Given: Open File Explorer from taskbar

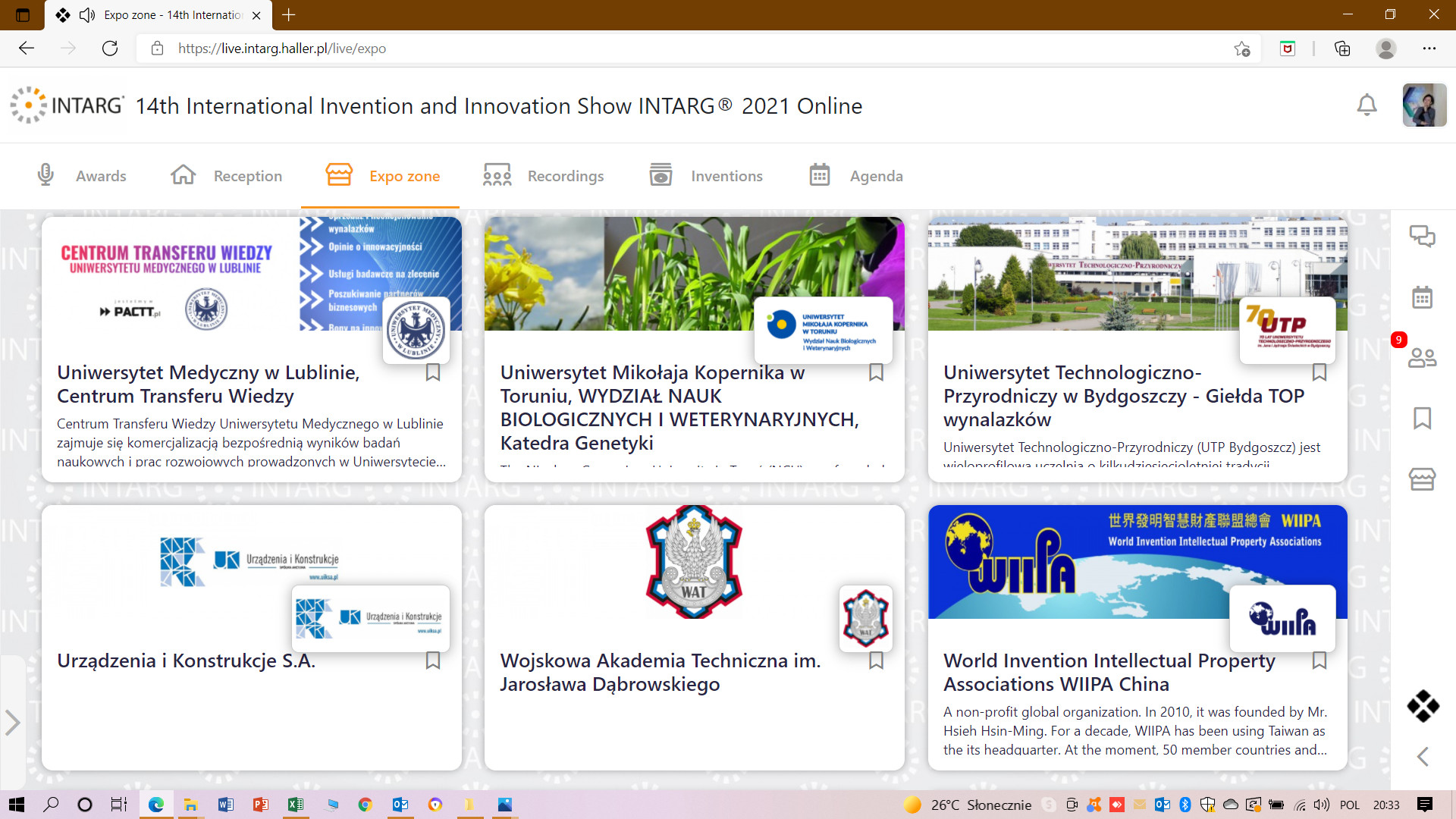Looking at the screenshot, I should (191, 805).
